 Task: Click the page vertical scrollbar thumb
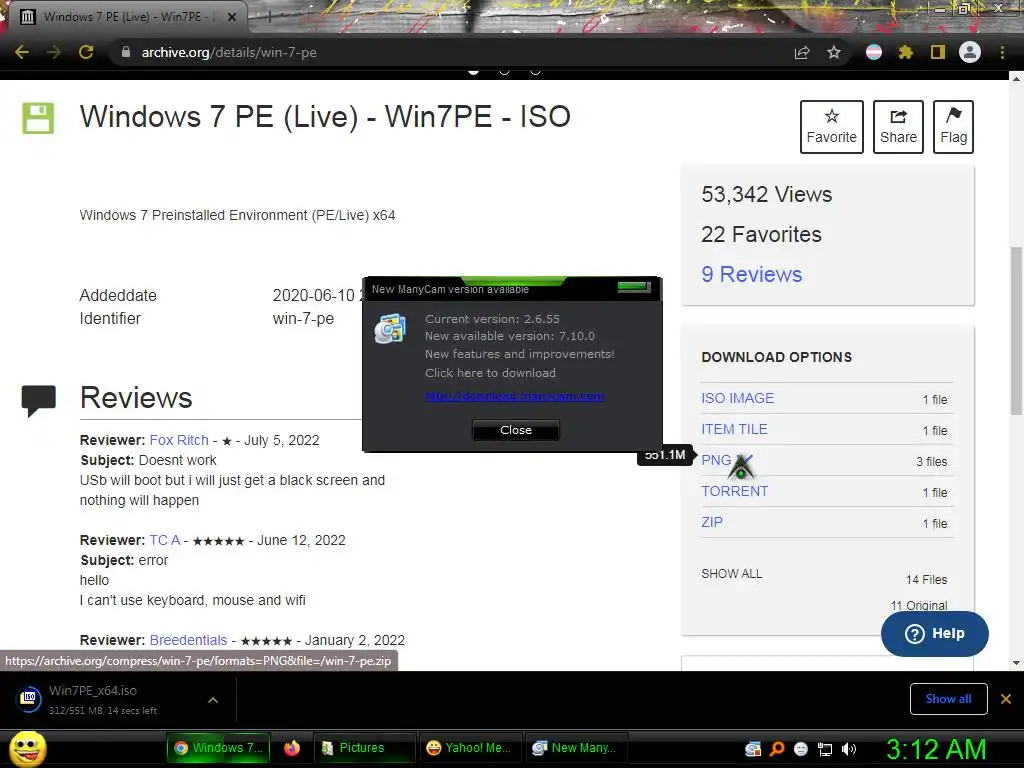pos(1016,330)
